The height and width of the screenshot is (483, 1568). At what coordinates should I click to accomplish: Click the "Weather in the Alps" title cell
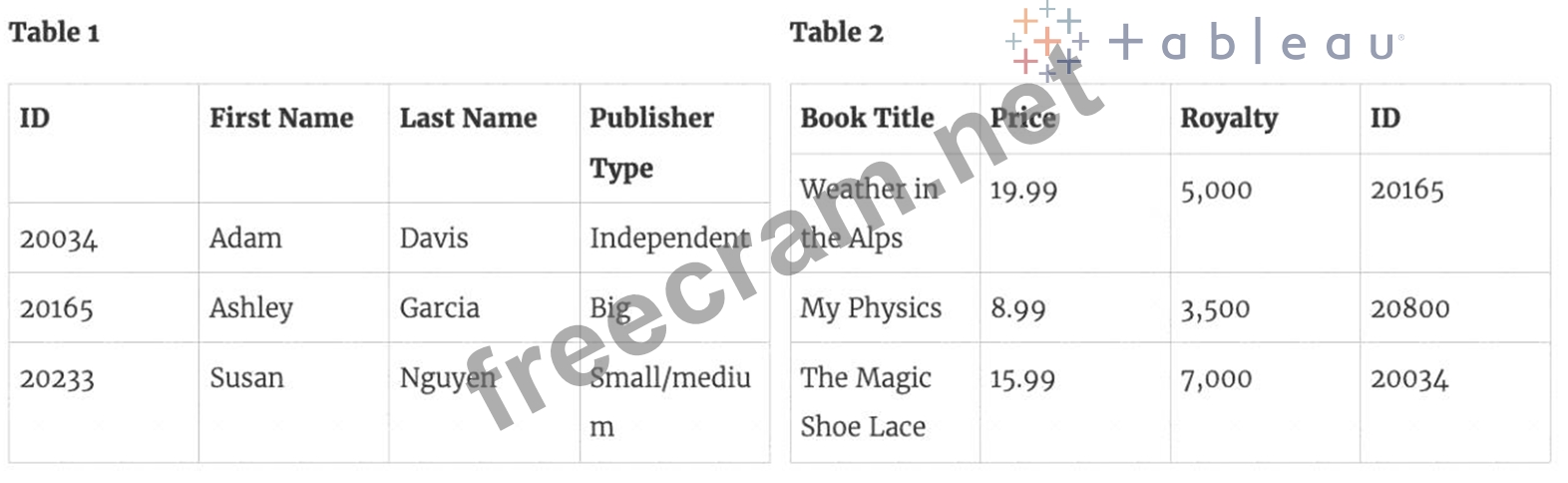pos(868,213)
